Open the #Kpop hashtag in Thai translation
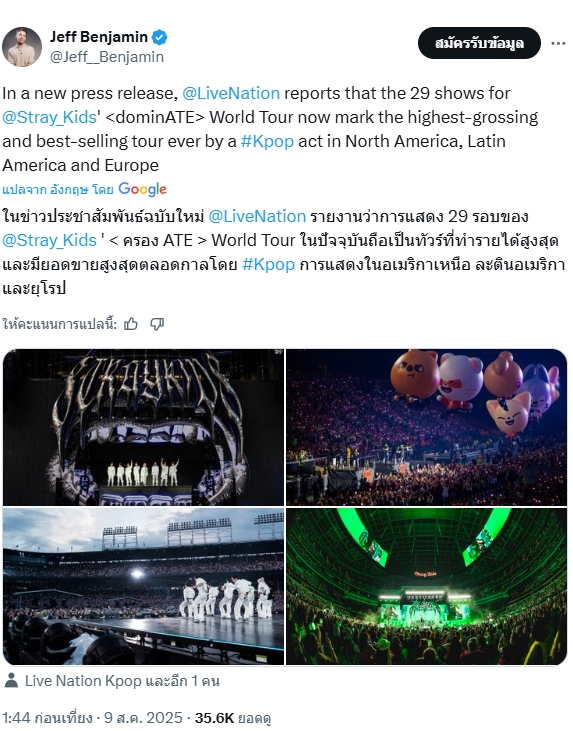The image size is (573, 731). coord(269,264)
